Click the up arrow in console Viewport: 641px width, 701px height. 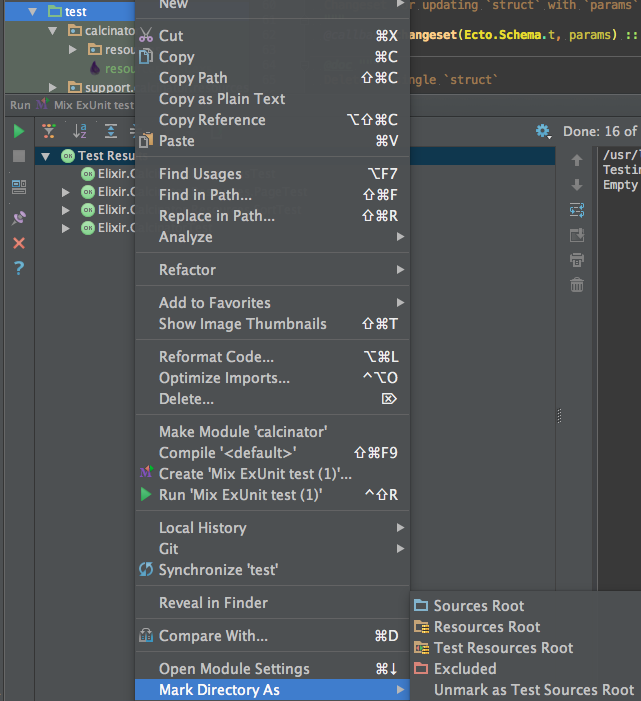tap(577, 160)
